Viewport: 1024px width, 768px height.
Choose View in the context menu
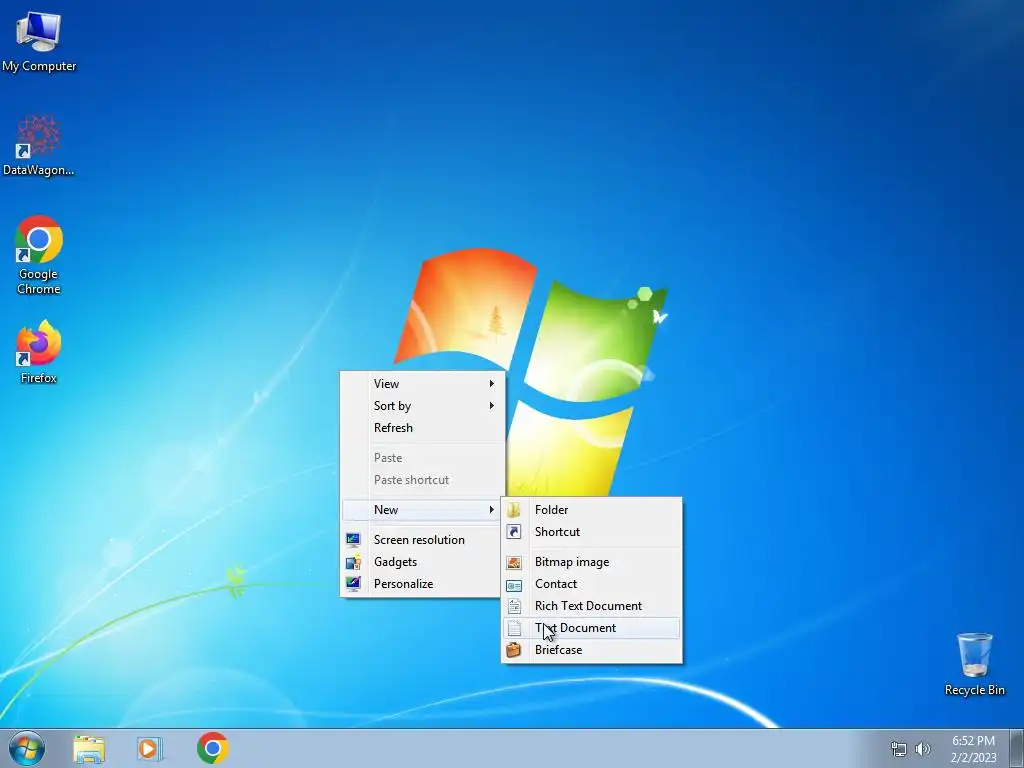tap(423, 383)
